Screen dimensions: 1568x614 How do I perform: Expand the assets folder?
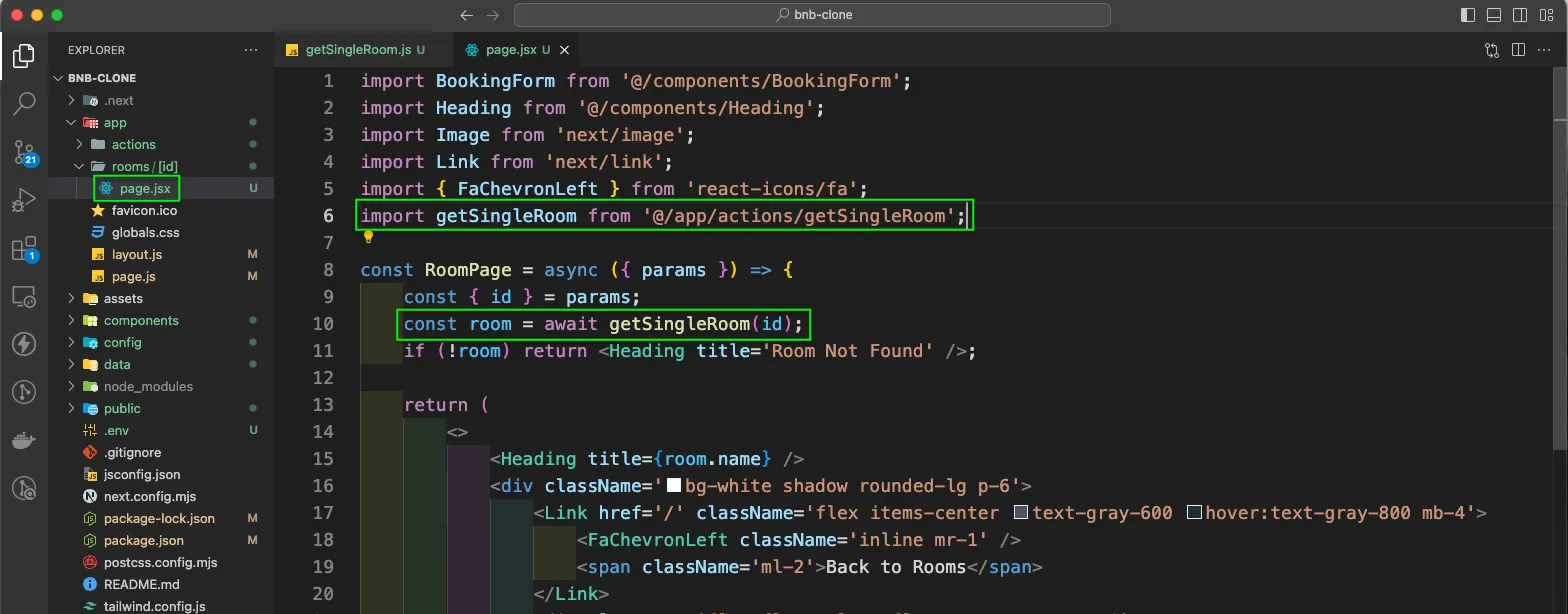tap(71, 298)
